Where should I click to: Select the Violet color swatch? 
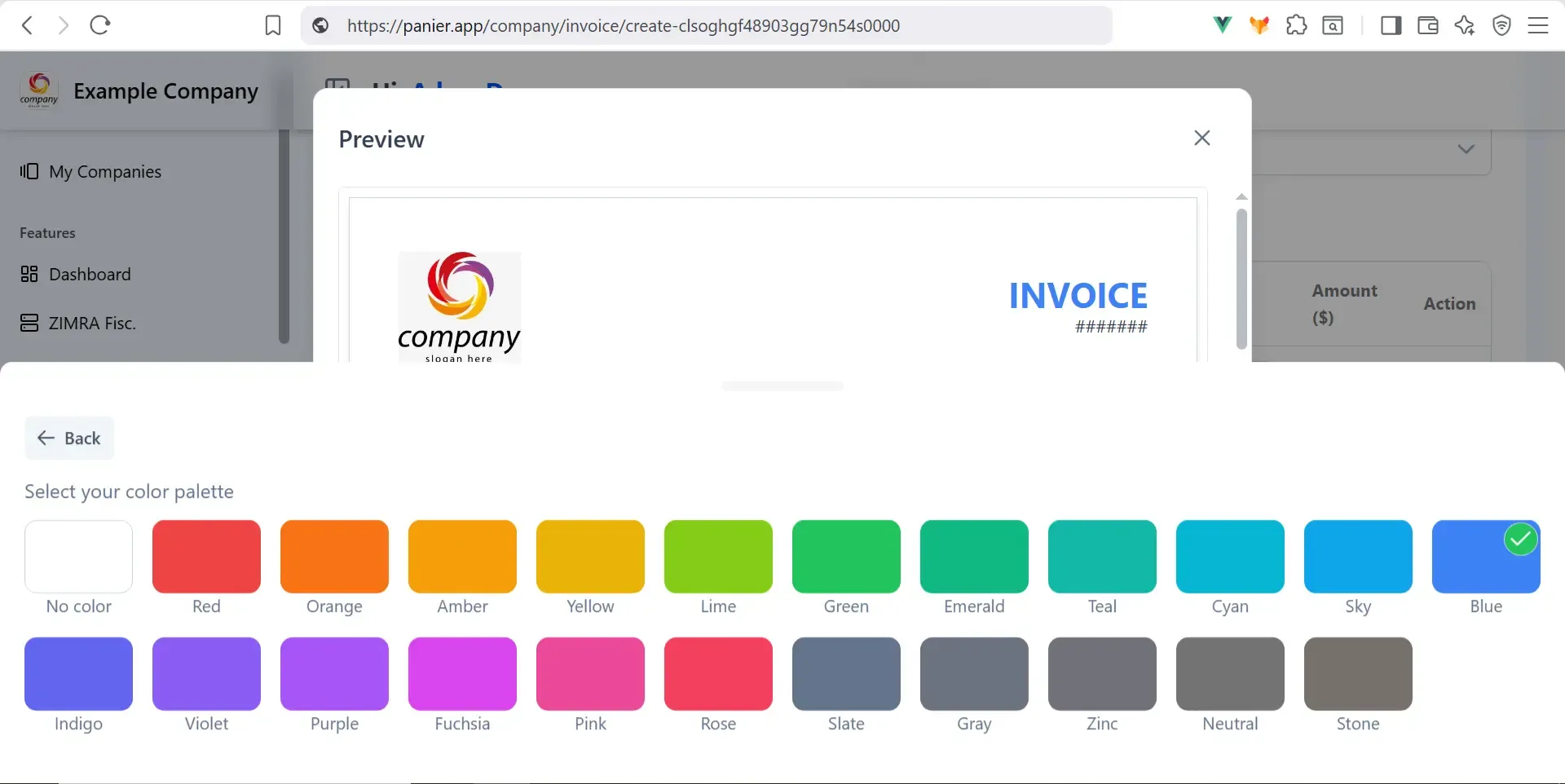click(x=207, y=674)
